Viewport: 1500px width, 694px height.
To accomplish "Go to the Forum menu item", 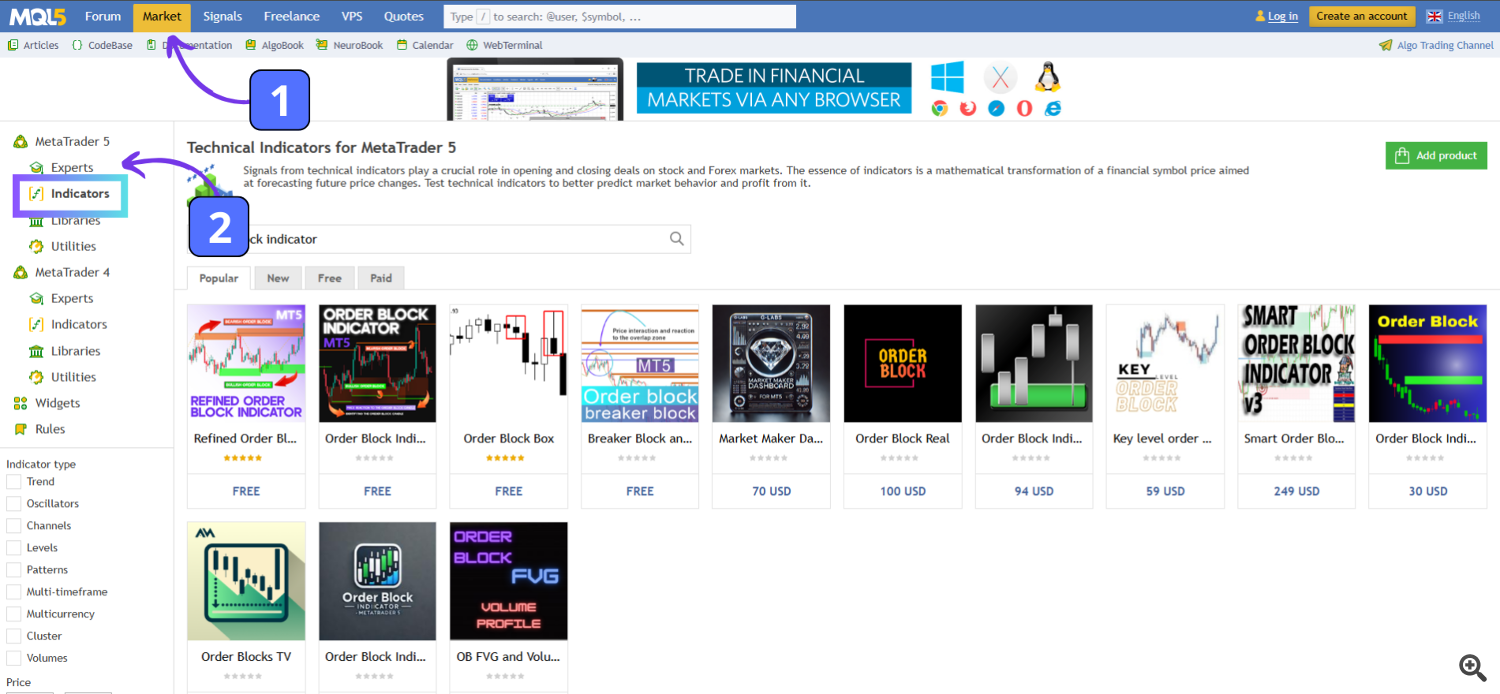I will 103,16.
